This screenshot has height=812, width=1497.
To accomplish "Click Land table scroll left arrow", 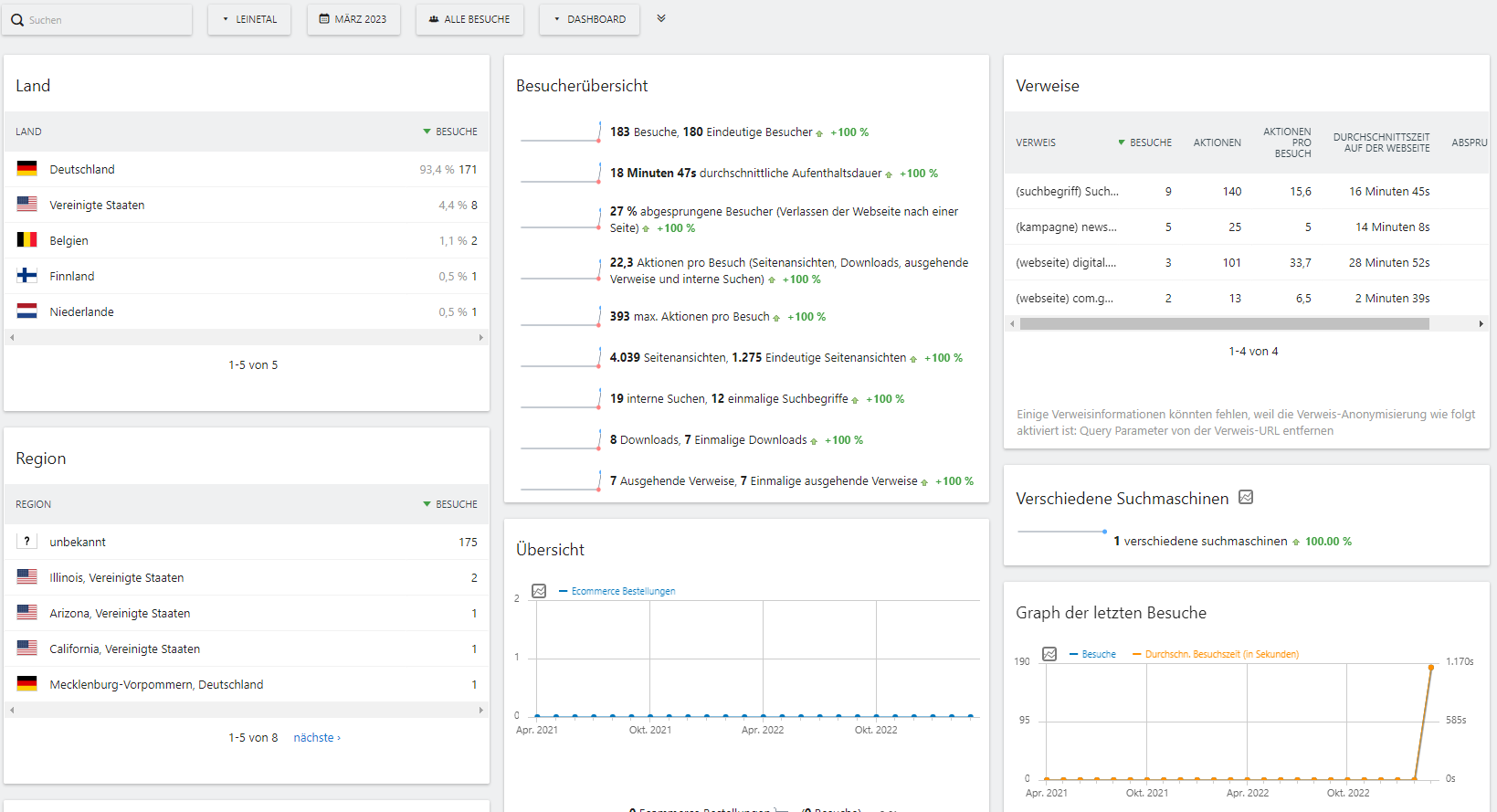I will pos(12,338).
